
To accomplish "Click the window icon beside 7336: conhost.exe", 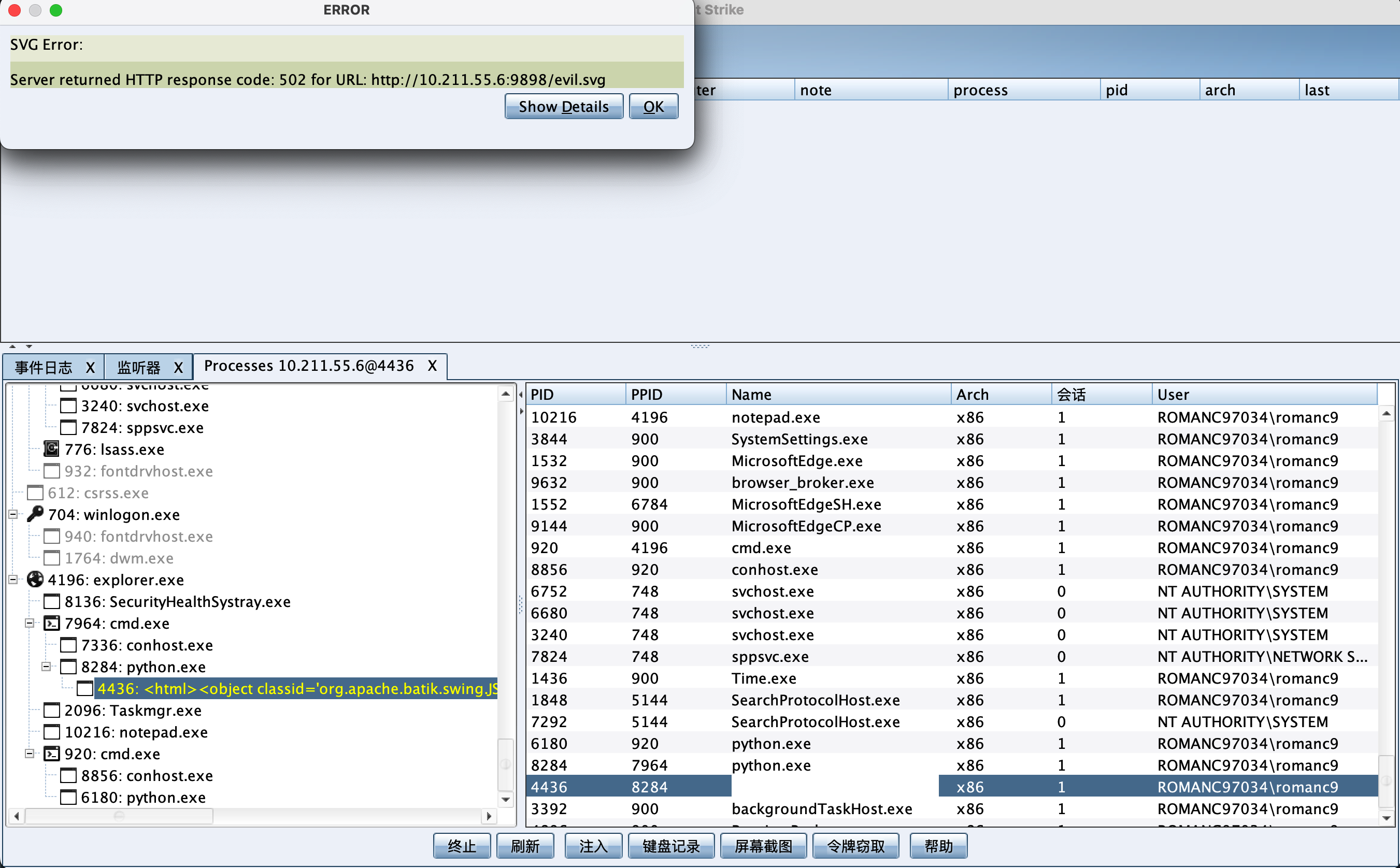I will point(68,645).
